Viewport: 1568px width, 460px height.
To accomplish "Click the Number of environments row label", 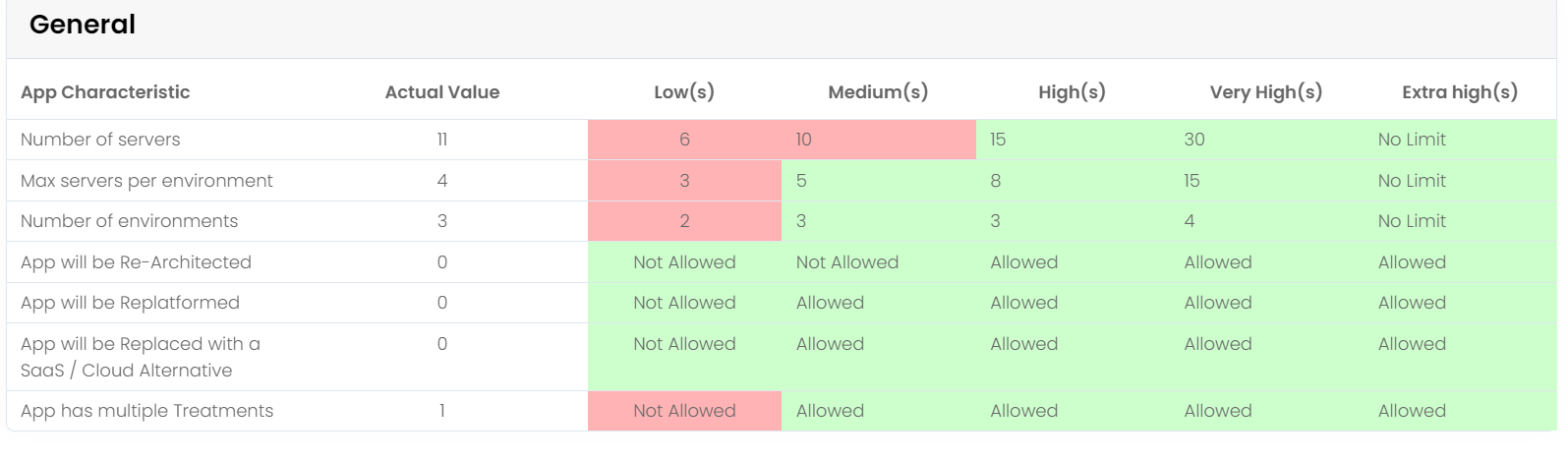I will [129, 221].
